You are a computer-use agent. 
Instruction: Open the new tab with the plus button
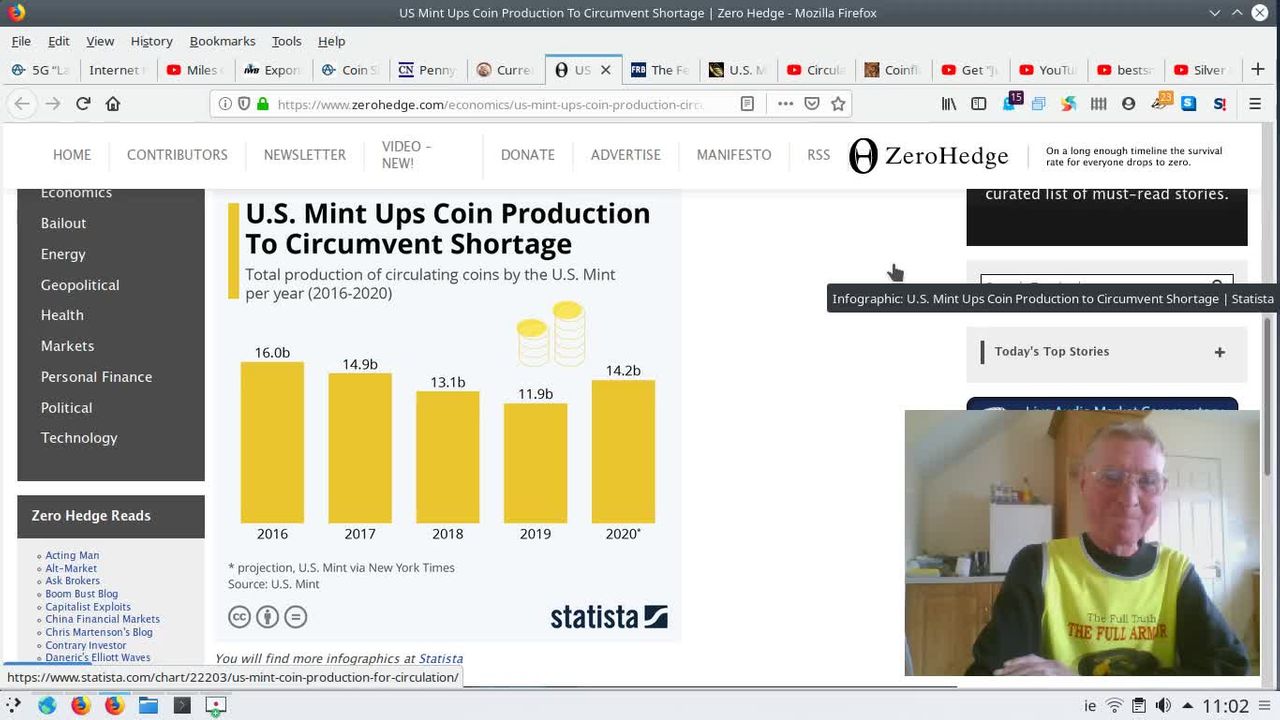1257,70
